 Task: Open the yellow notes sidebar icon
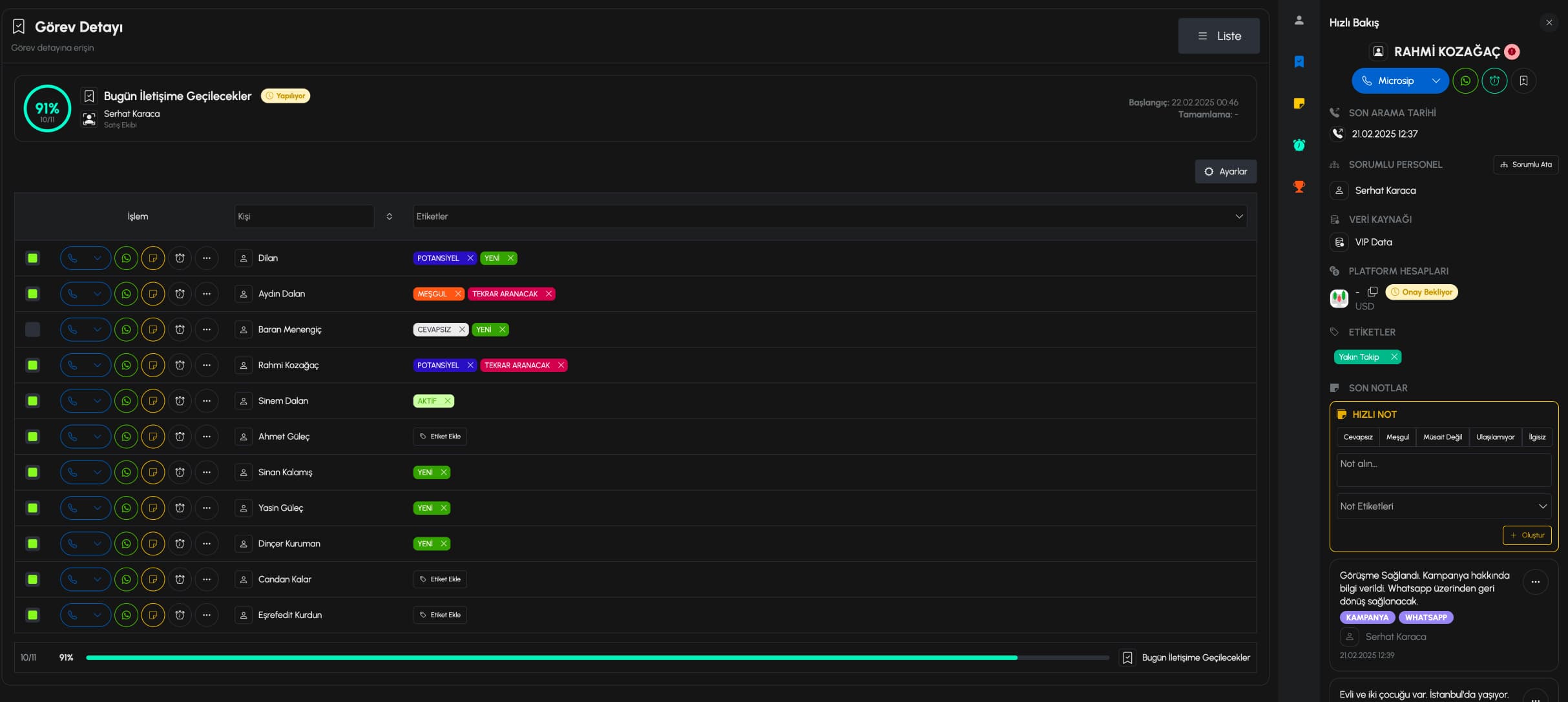click(1299, 103)
